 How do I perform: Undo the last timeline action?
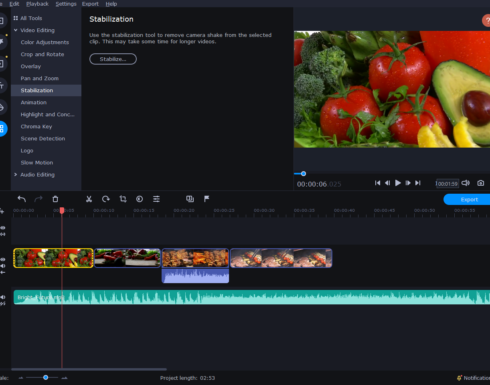[x=22, y=199]
